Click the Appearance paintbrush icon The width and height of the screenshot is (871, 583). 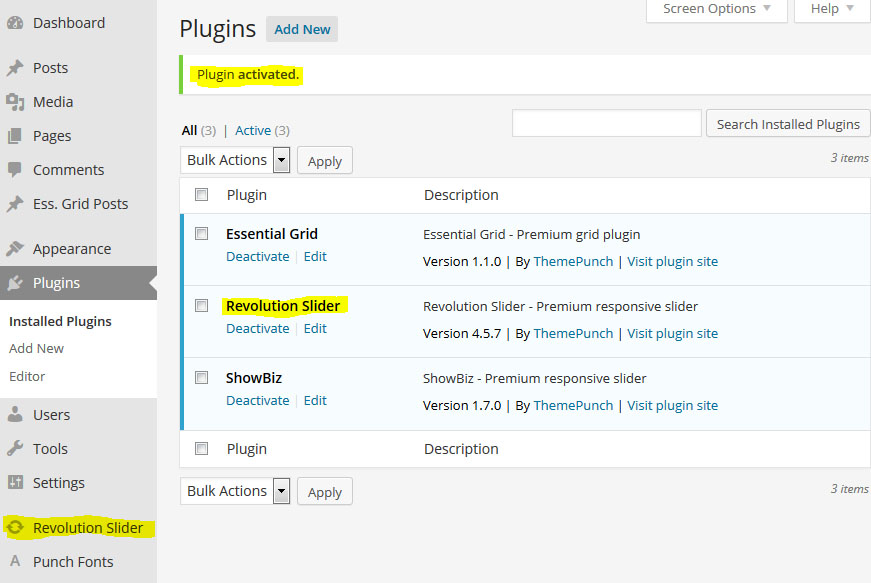click(x=15, y=249)
